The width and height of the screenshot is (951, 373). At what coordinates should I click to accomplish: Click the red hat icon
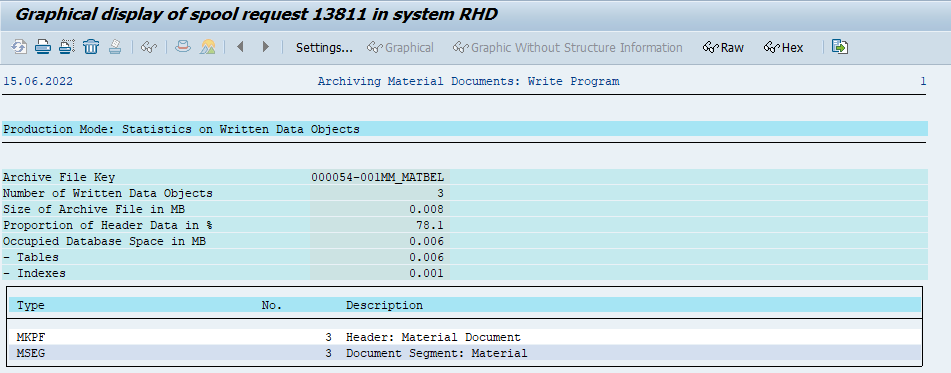point(183,47)
